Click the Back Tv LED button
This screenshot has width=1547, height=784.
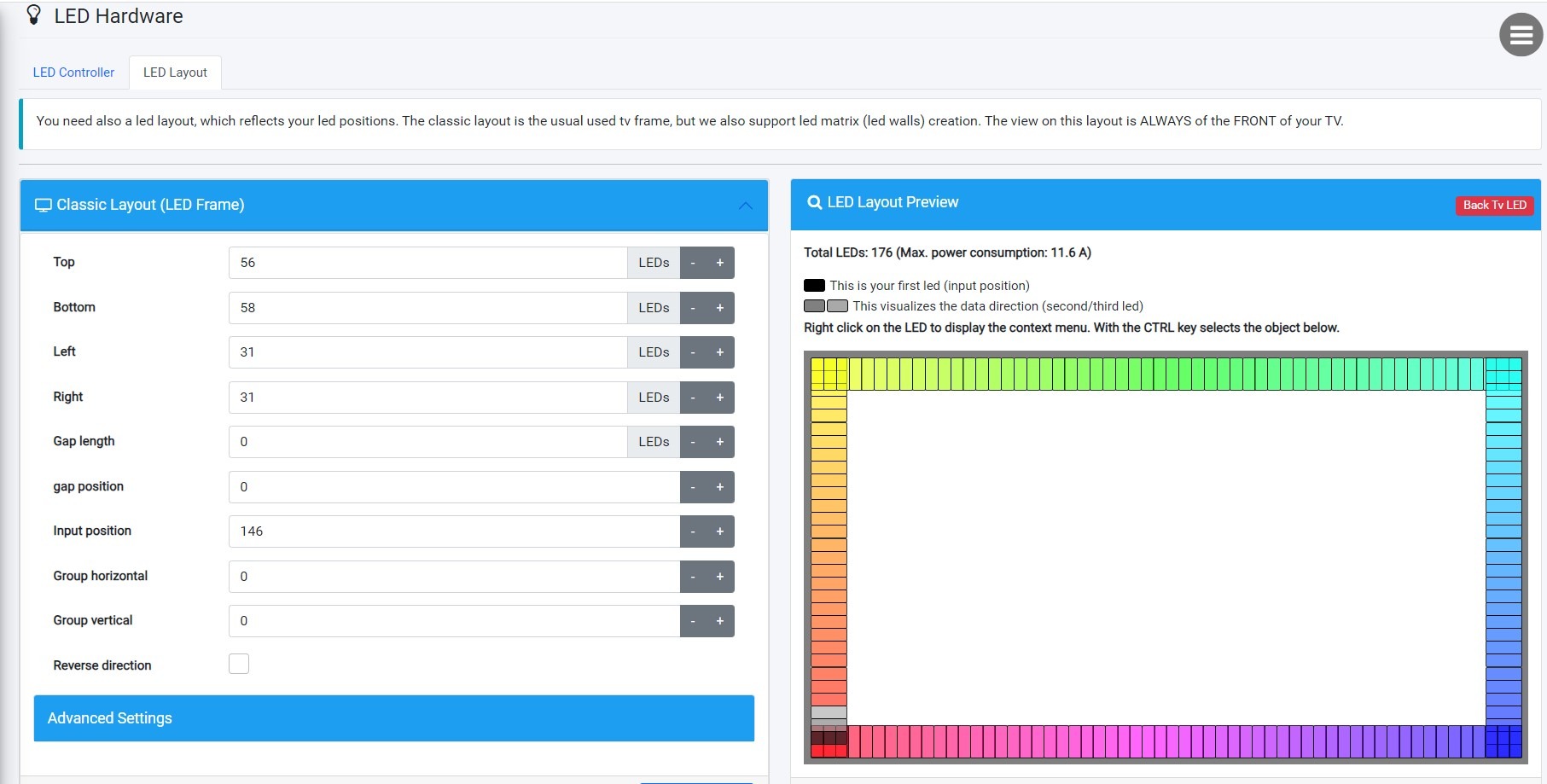click(x=1494, y=205)
